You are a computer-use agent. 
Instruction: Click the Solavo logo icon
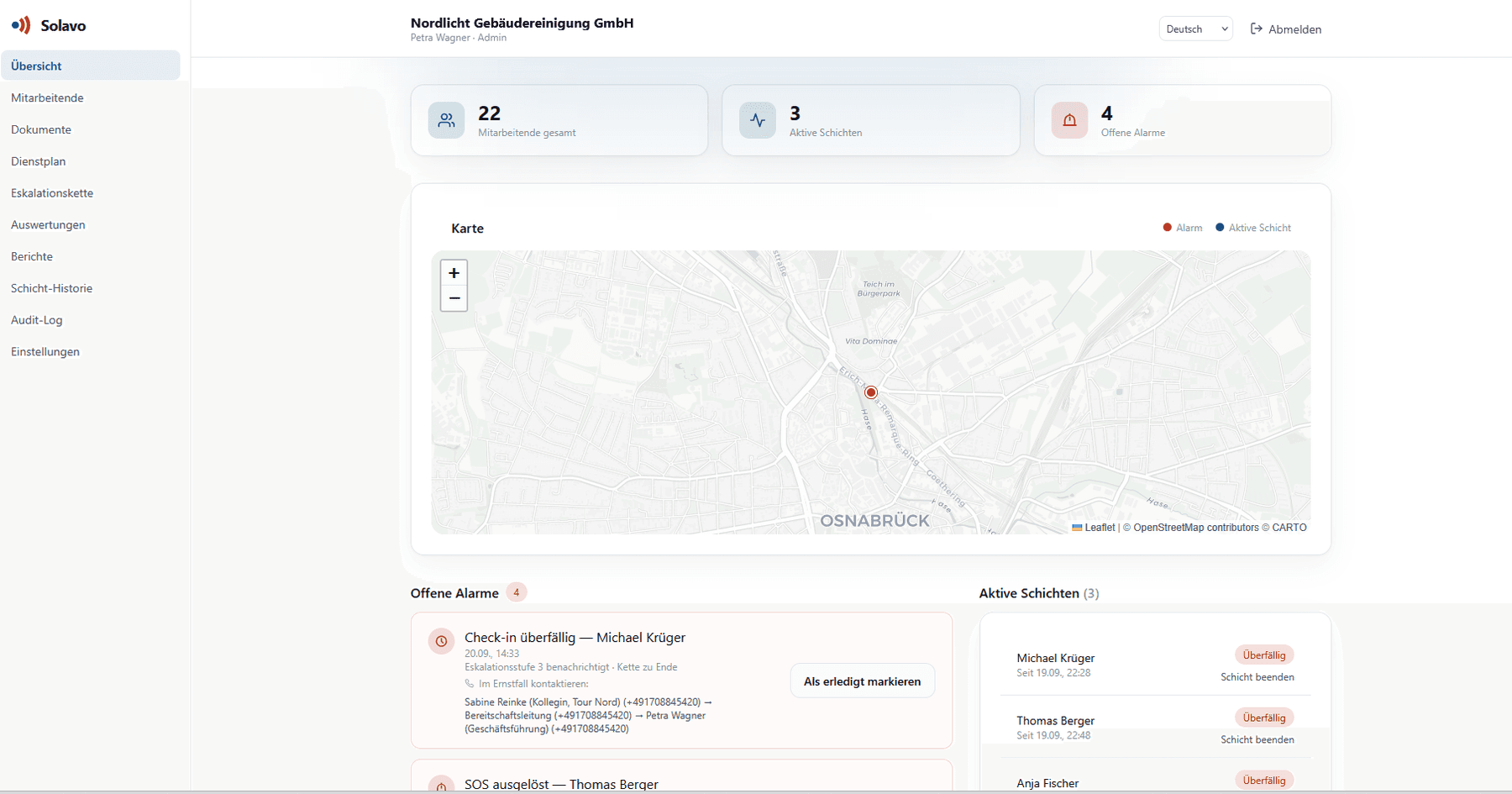click(21, 25)
